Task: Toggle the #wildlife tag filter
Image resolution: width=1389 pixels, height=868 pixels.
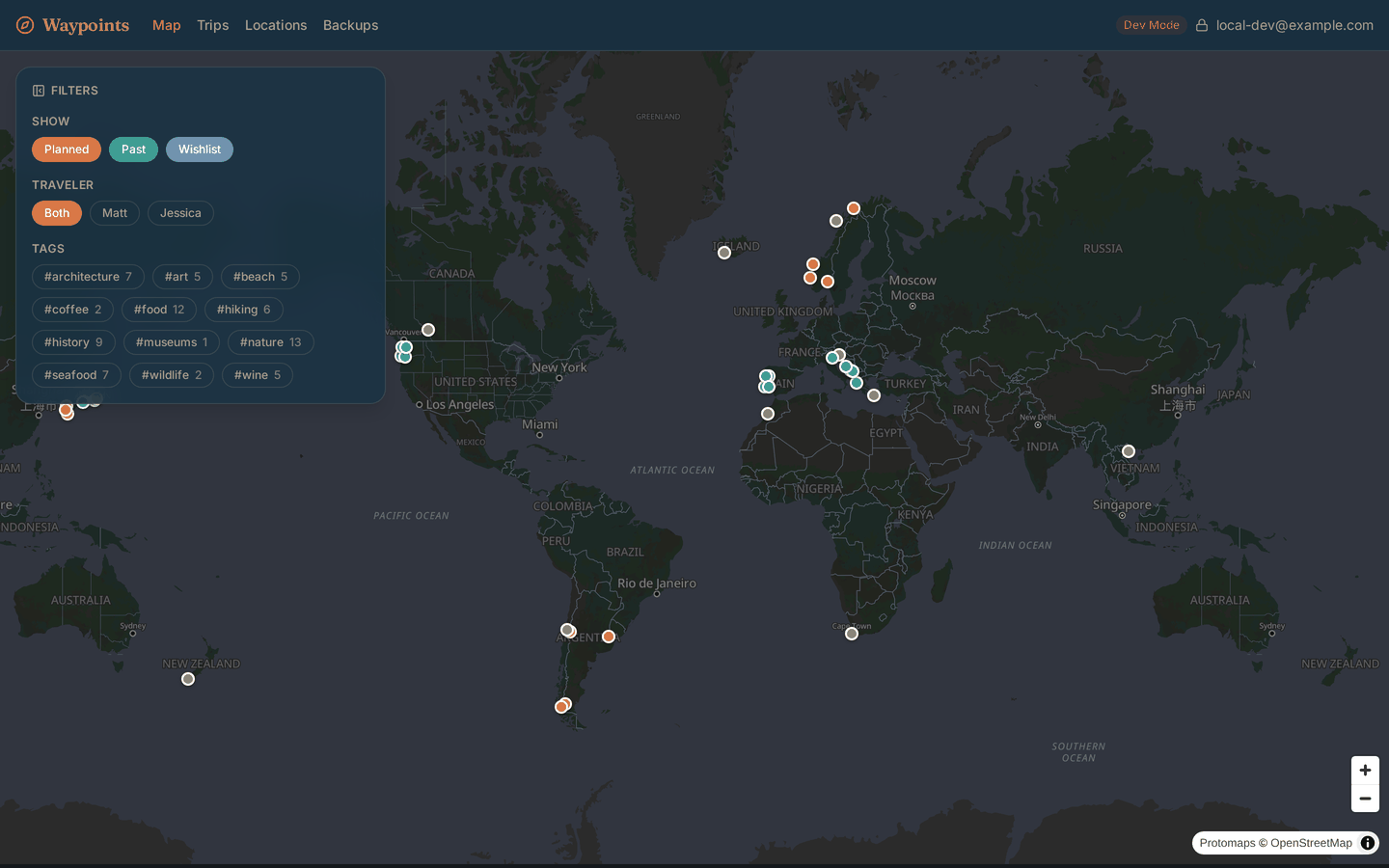Action: pos(172,375)
